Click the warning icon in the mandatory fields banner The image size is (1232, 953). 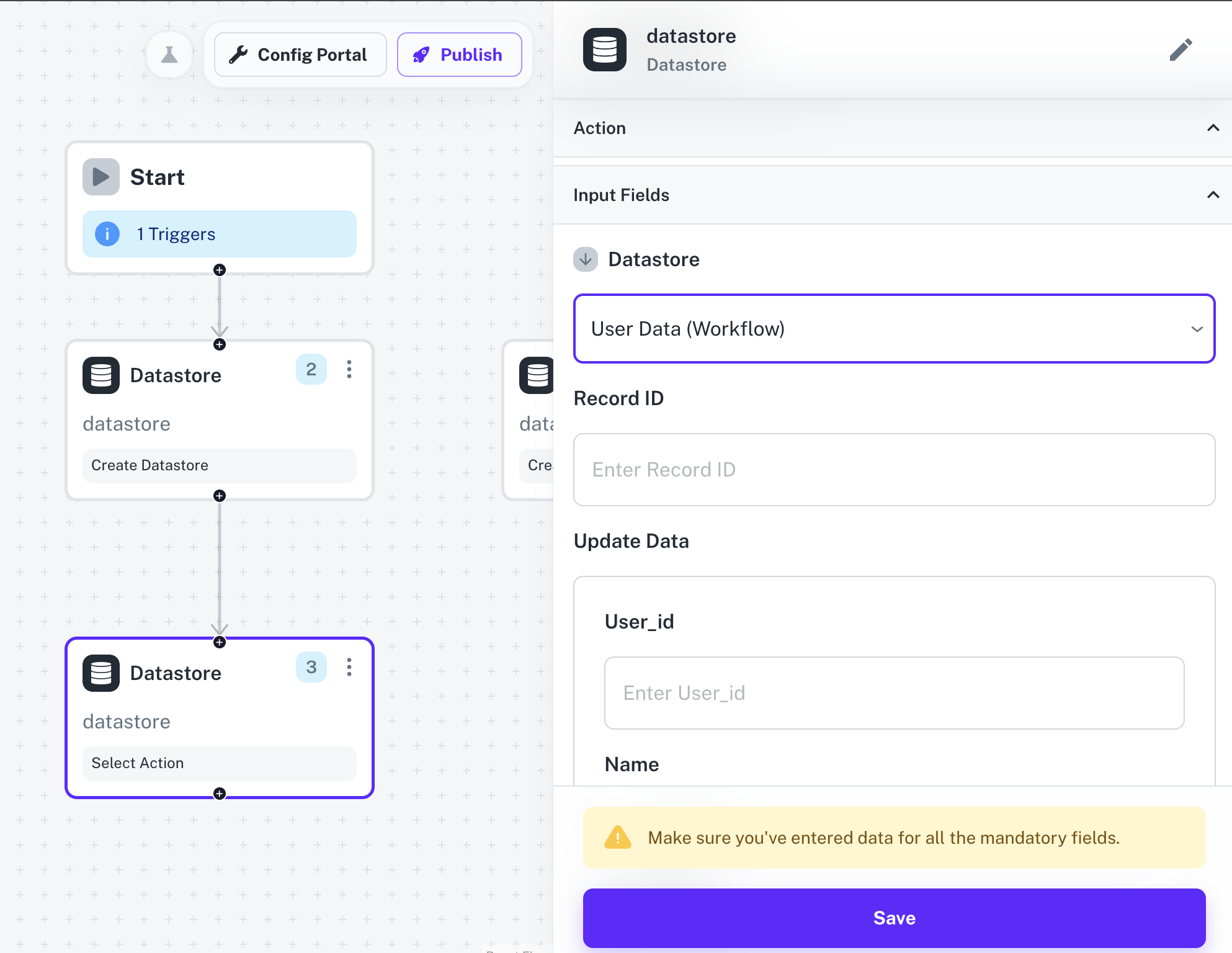point(616,838)
